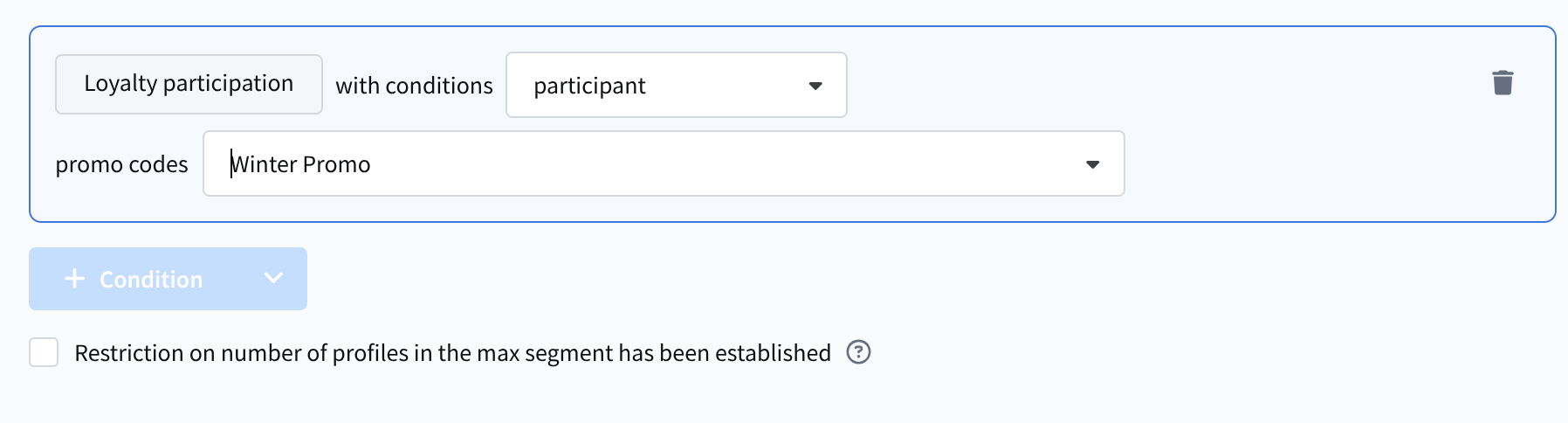Click the help question mark icon
The width and height of the screenshot is (1568, 423).
pos(859,352)
